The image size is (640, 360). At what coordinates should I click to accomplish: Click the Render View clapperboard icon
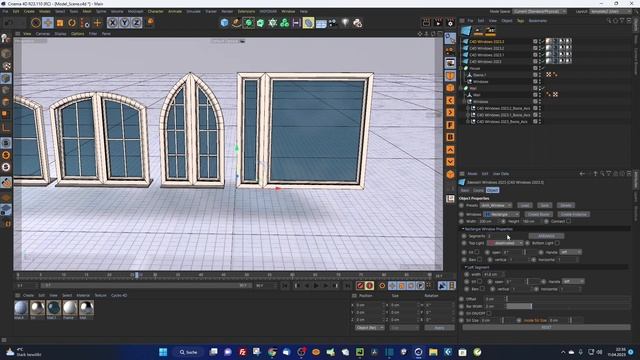426,23
